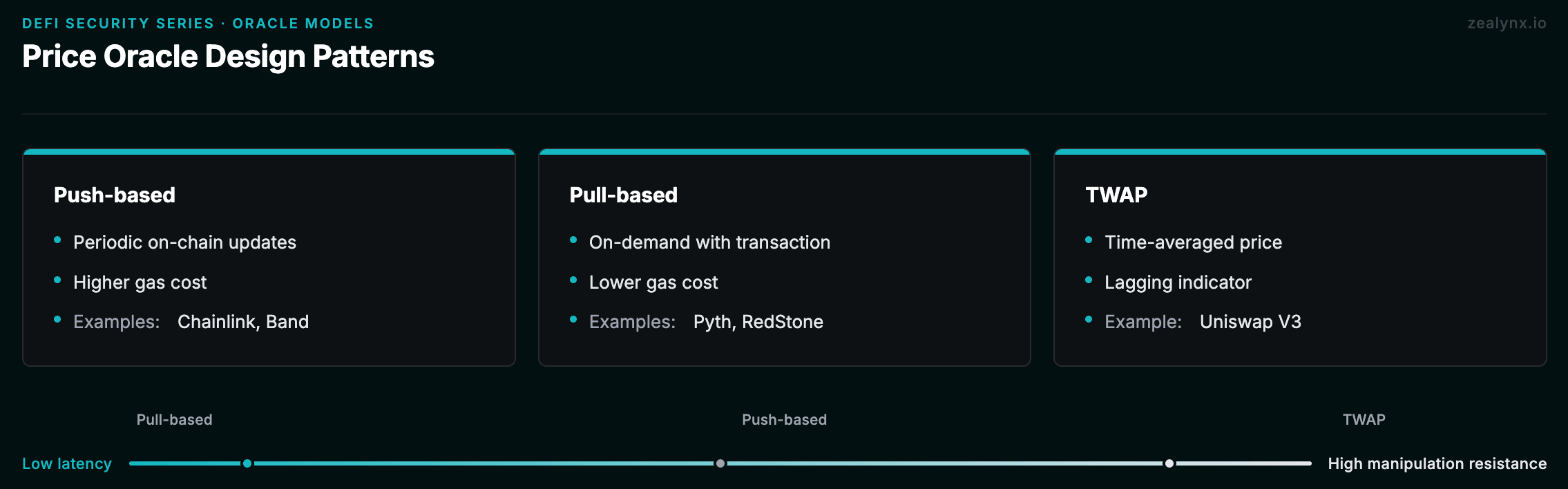Click the TWAP marker on the slider
The height and width of the screenshot is (489, 1568).
click(x=1169, y=463)
